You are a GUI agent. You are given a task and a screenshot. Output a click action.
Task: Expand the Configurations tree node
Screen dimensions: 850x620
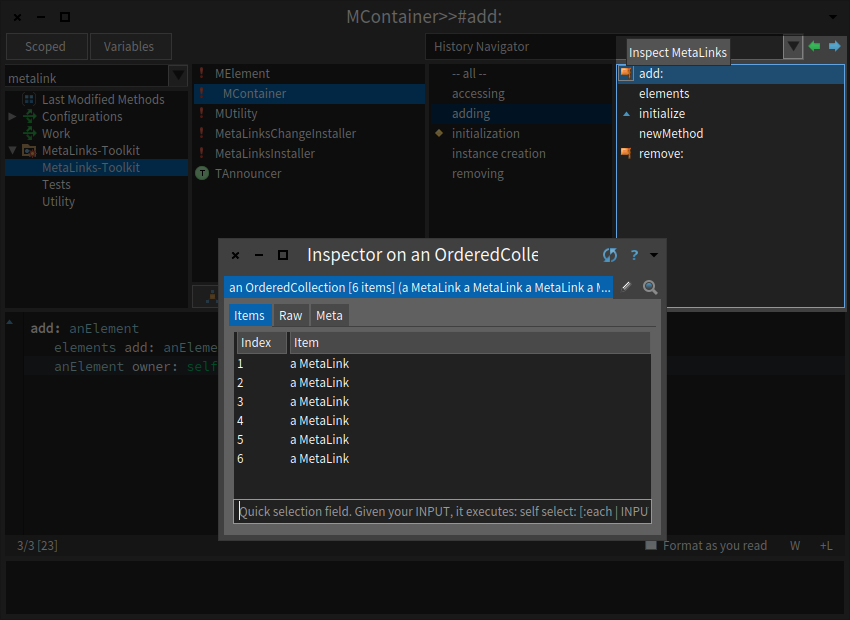tap(12, 116)
